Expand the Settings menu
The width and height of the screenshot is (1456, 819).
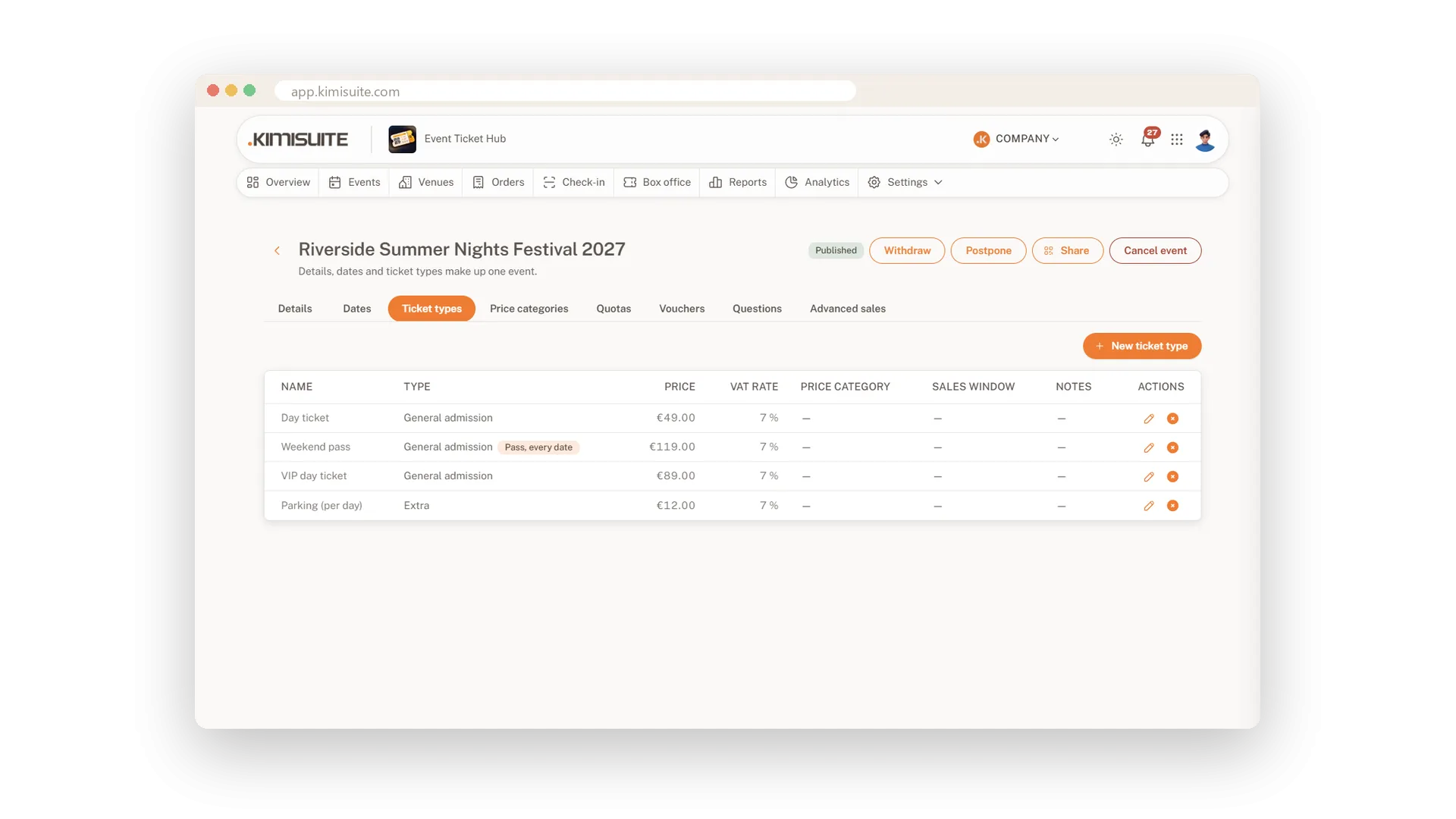tap(905, 183)
